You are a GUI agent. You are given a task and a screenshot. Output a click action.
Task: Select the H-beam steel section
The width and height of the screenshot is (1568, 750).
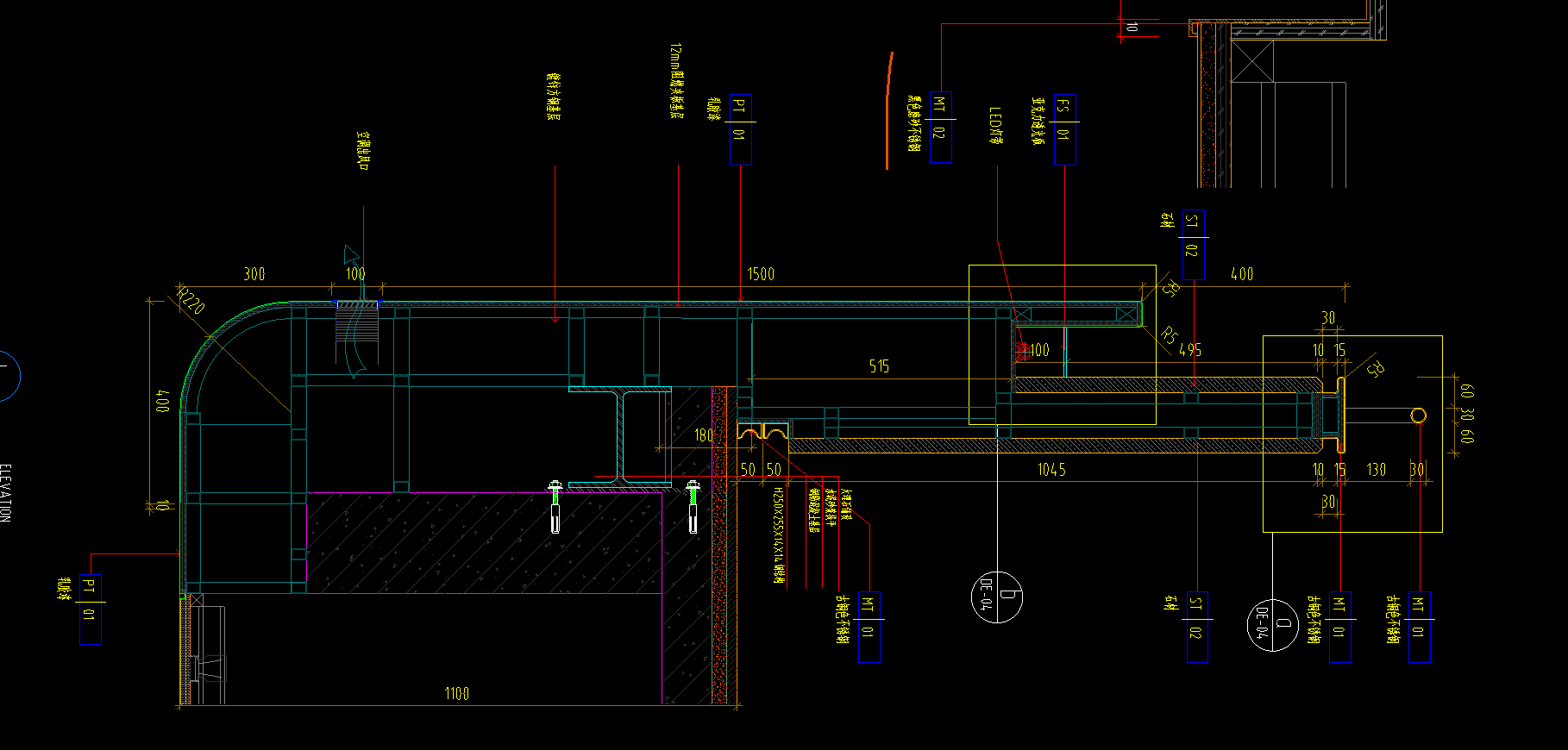[620, 438]
